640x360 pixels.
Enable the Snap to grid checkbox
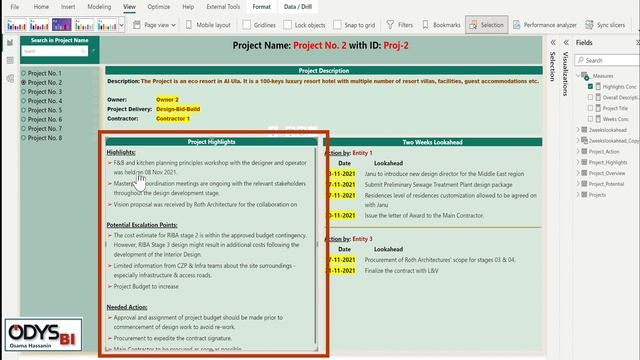(337, 25)
